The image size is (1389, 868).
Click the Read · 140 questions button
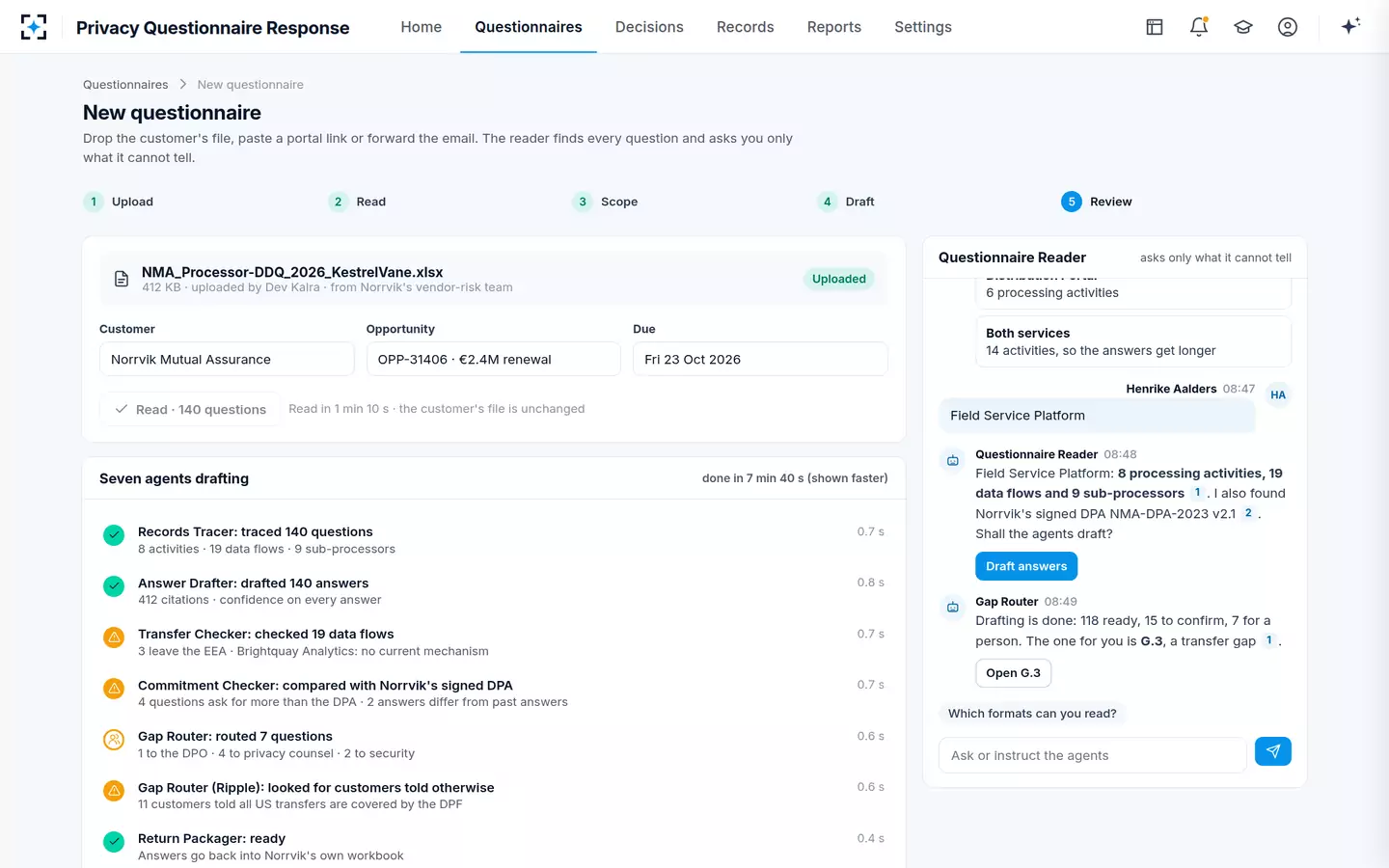pyautogui.click(x=190, y=409)
